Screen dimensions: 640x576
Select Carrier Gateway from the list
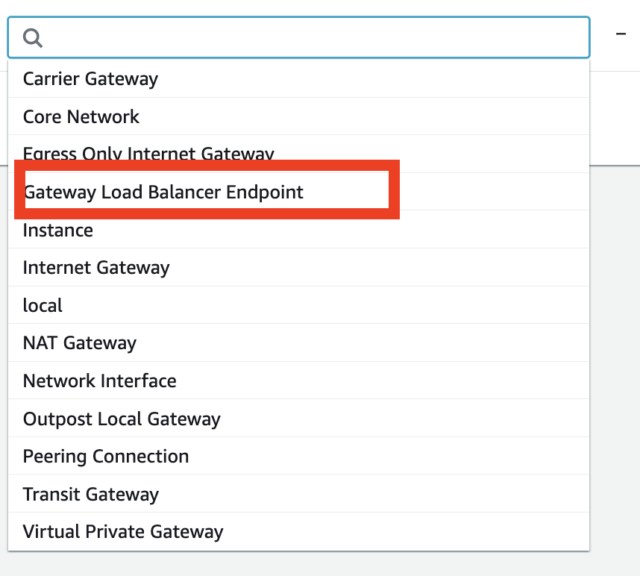[x=299, y=79]
